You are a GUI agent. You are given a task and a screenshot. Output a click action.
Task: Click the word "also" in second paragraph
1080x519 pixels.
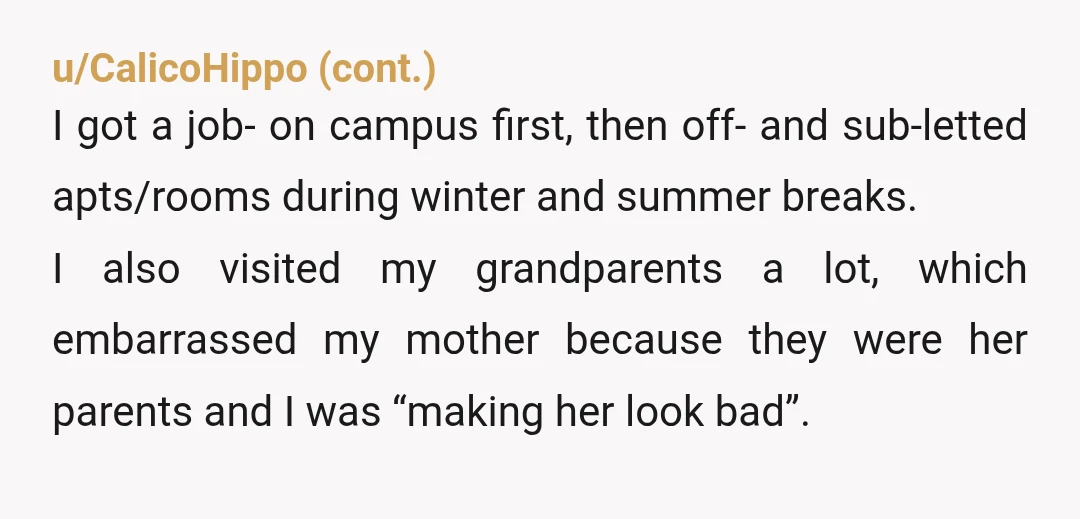click(141, 268)
